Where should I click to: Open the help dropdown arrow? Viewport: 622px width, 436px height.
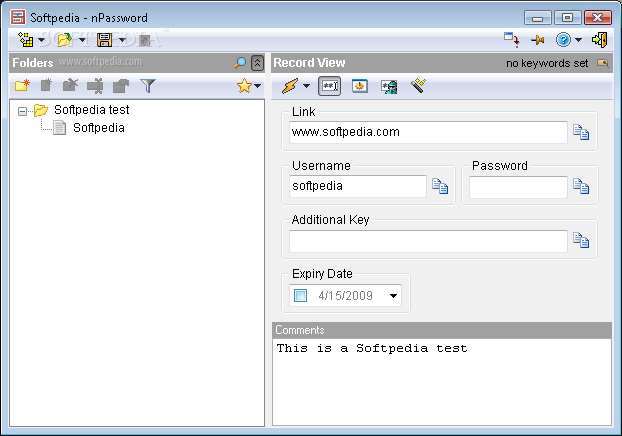tap(578, 40)
